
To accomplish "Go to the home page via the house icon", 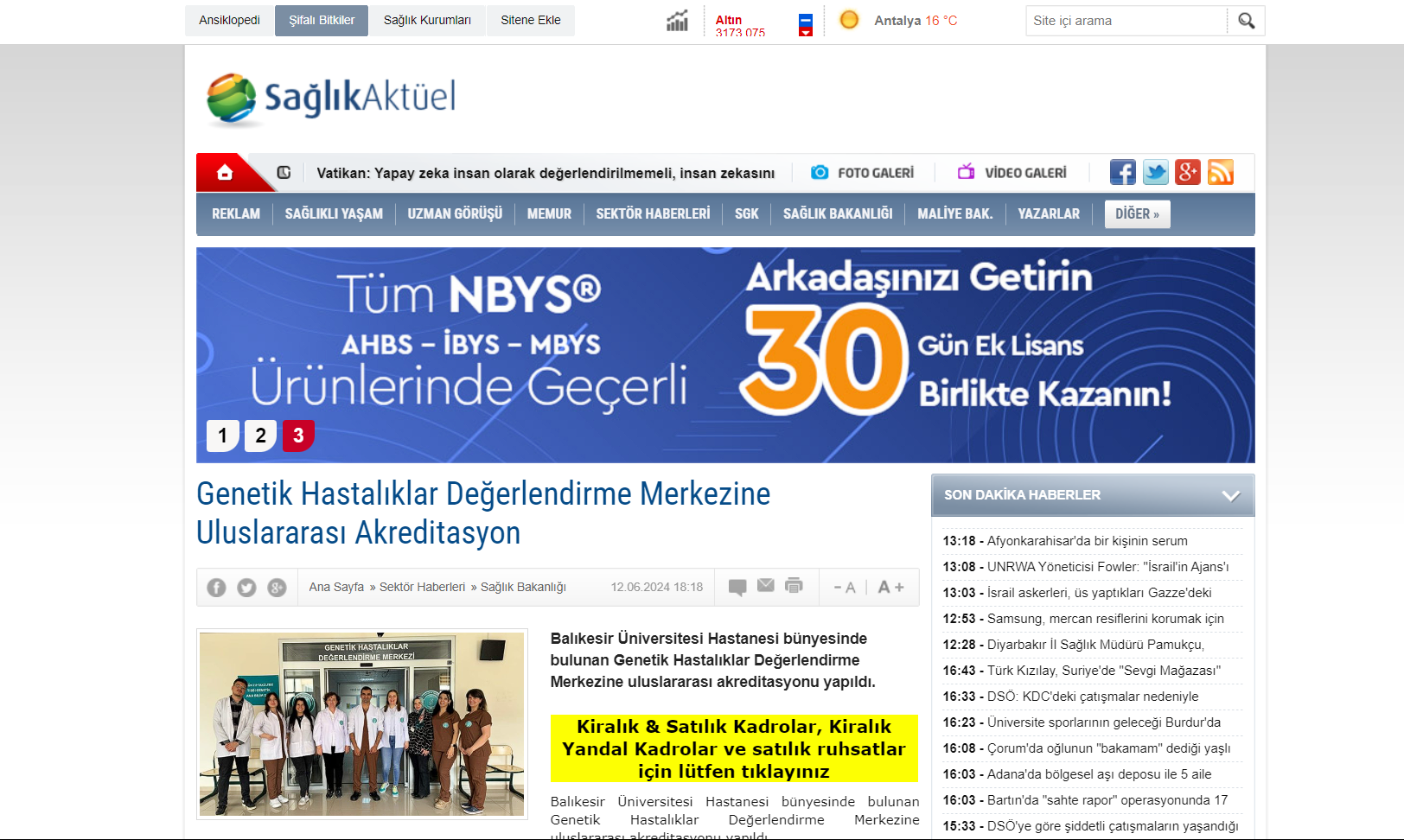I will 225,172.
